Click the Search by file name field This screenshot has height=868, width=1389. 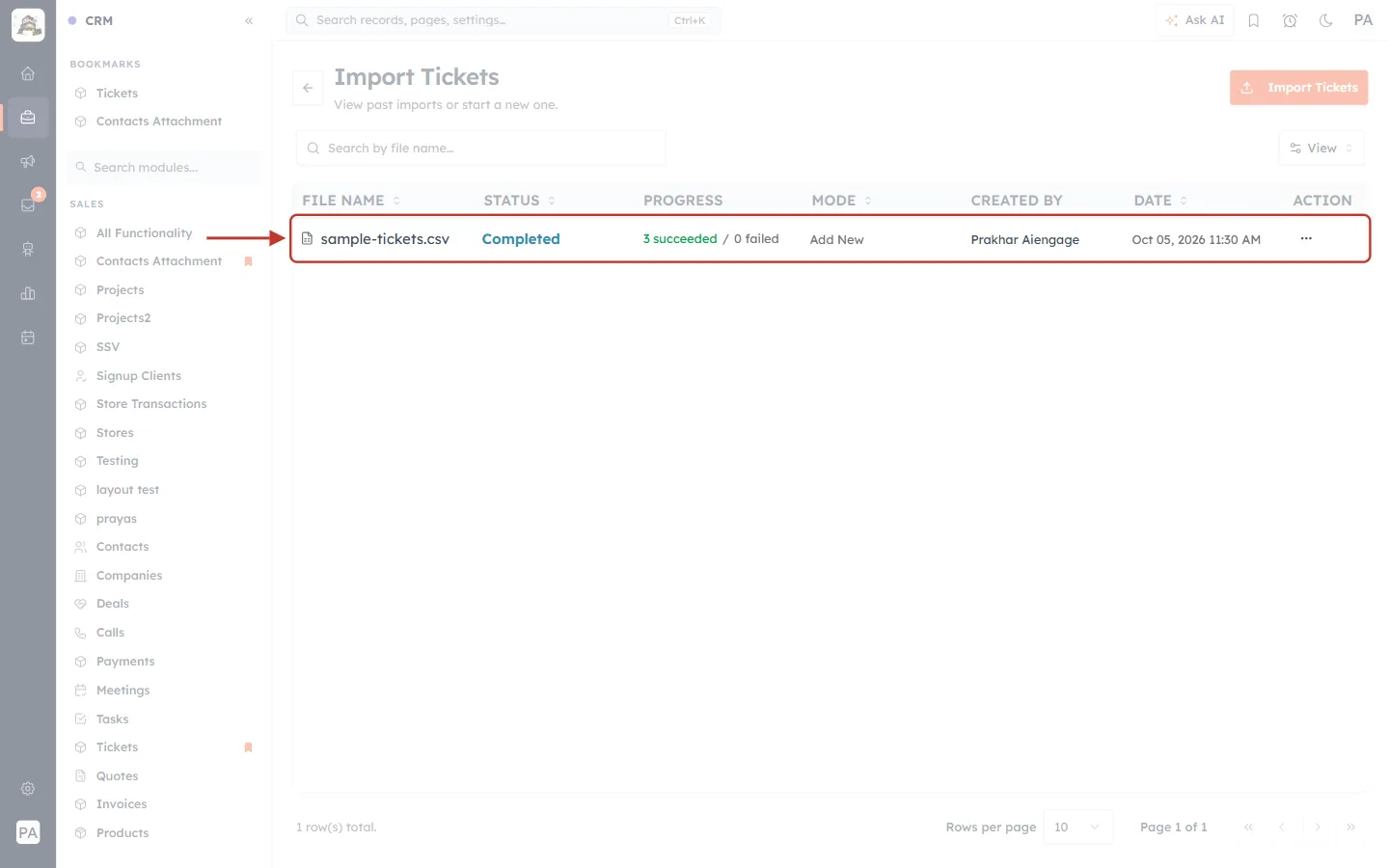[480, 149]
